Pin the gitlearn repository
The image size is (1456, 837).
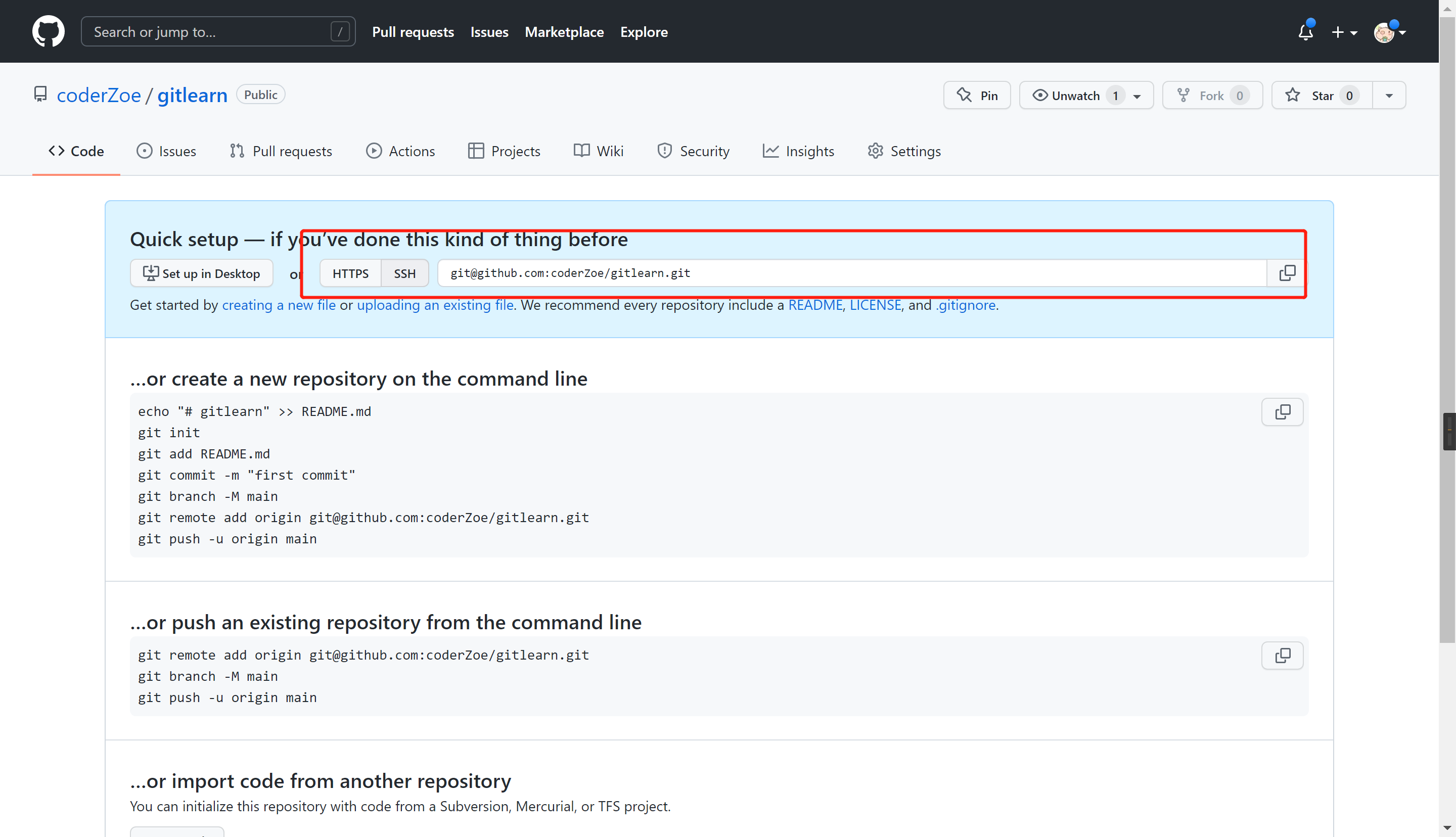click(977, 96)
